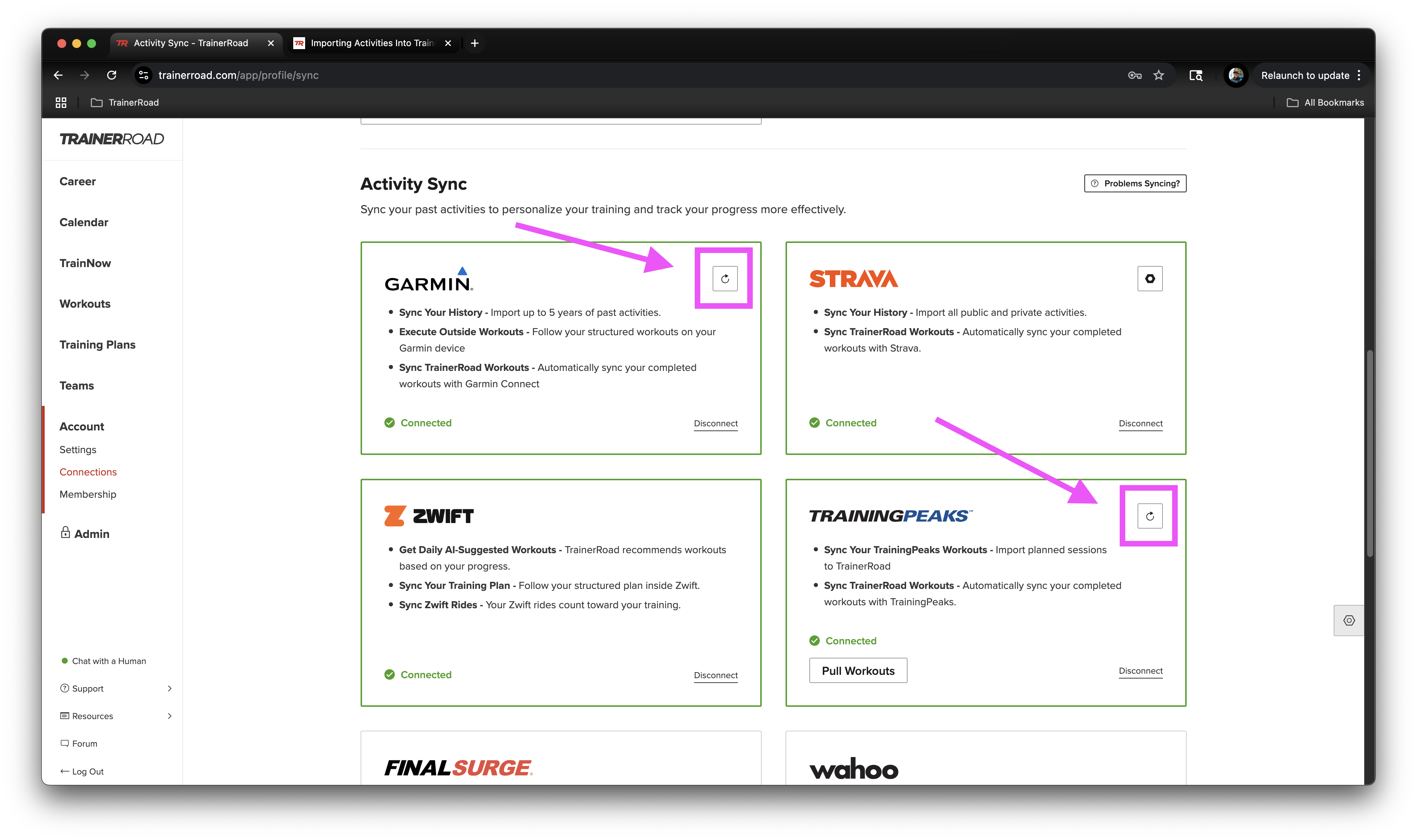Go to TrainNow in sidebar

85,263
